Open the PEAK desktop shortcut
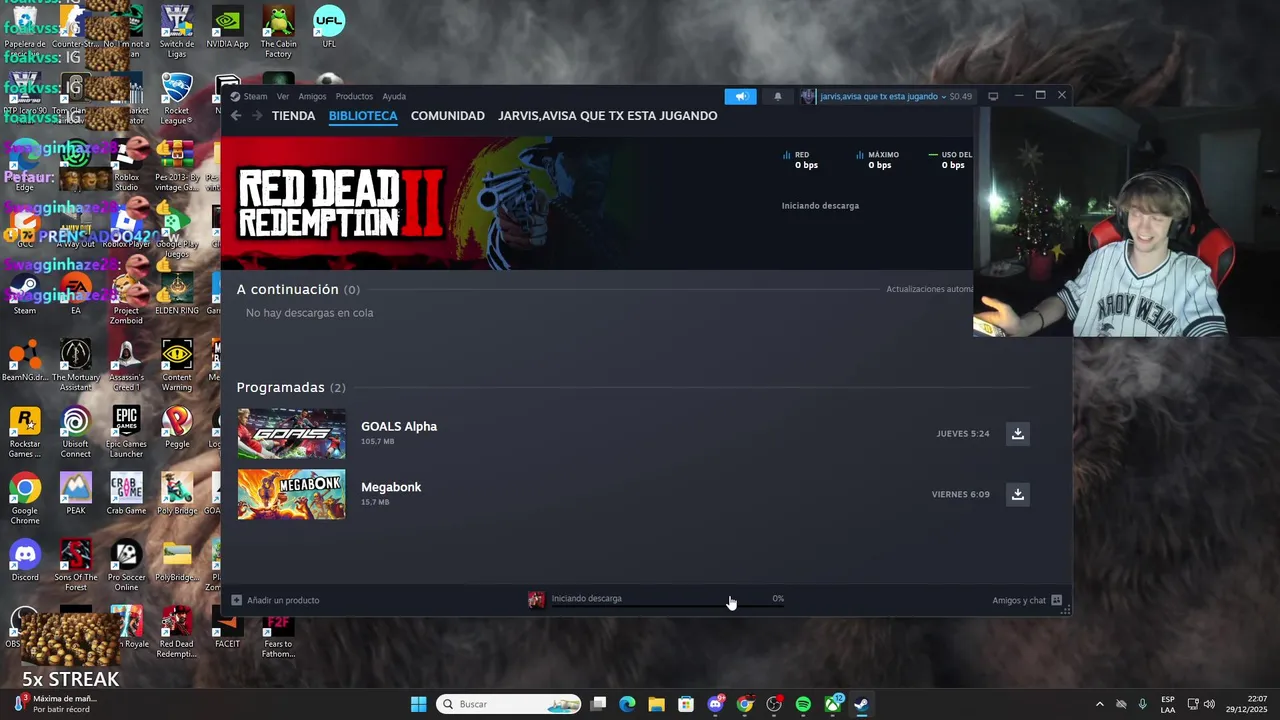The height and width of the screenshot is (720, 1280). [75, 494]
